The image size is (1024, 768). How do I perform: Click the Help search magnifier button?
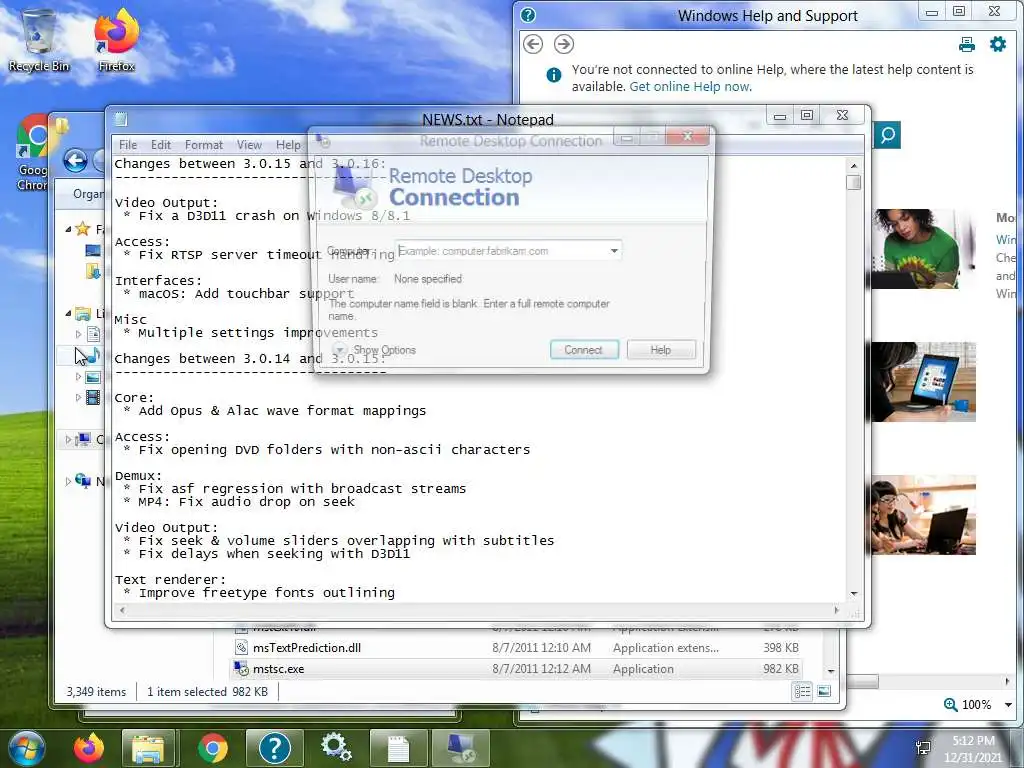pos(887,135)
